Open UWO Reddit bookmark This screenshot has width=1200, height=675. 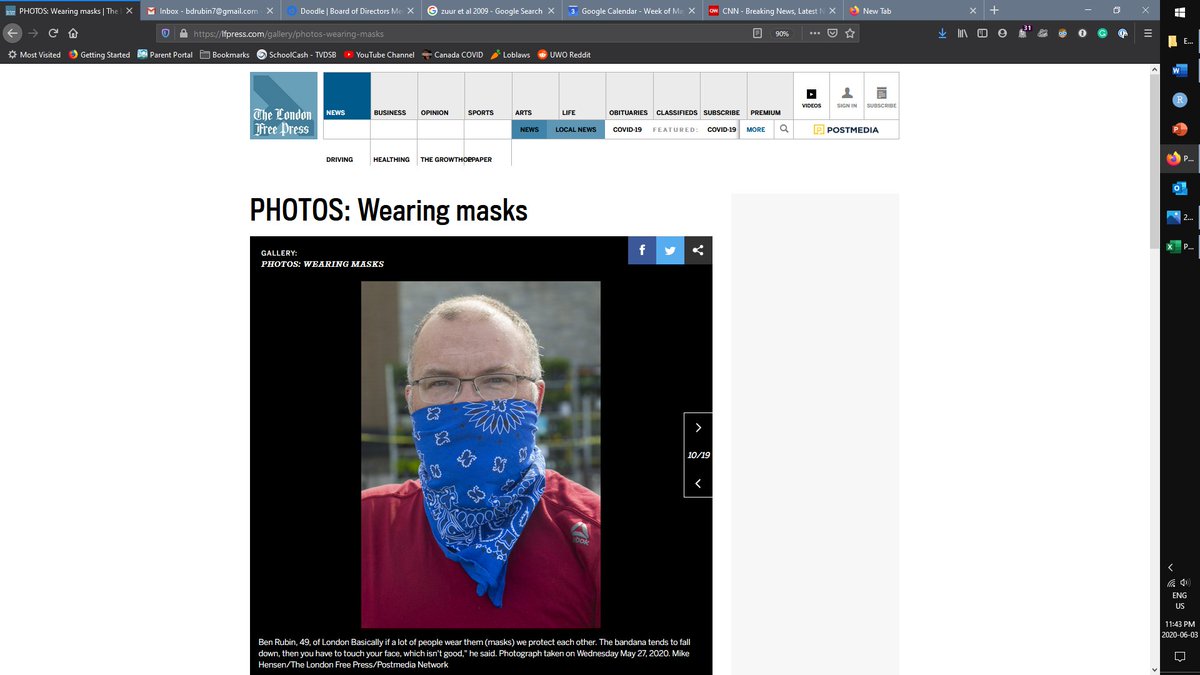coord(563,54)
